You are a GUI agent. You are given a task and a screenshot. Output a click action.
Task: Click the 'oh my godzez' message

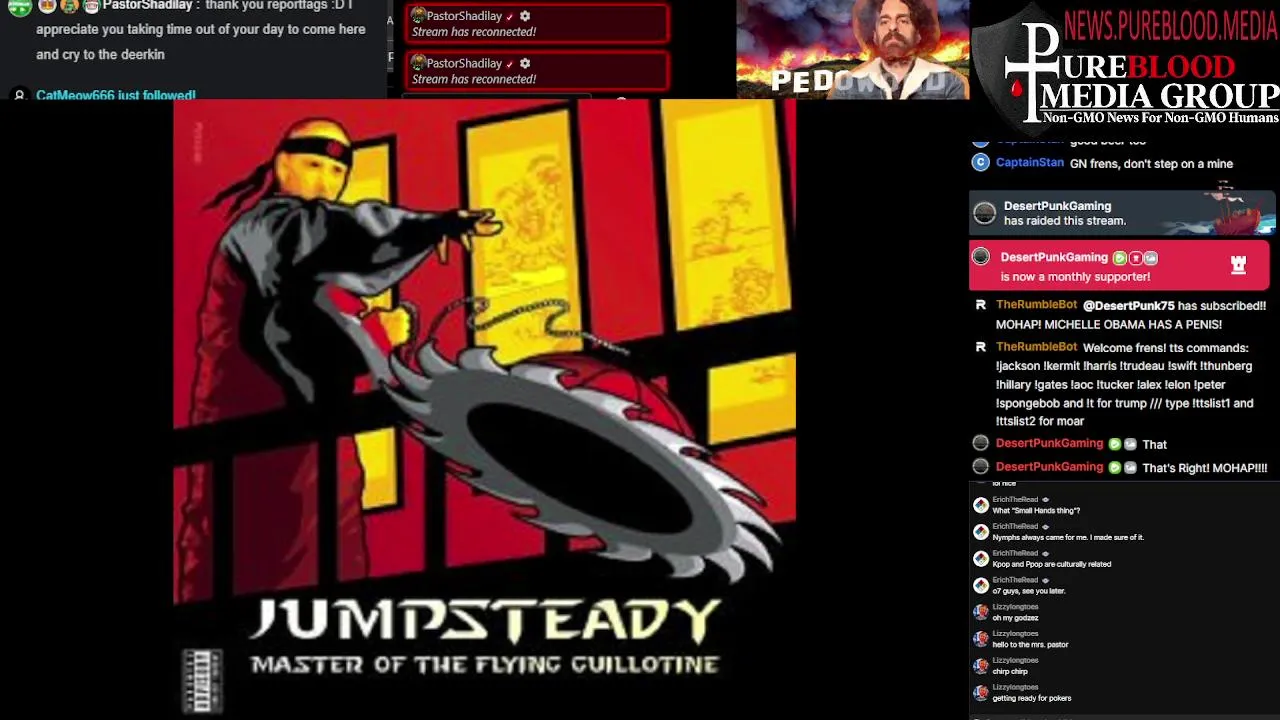click(1015, 618)
